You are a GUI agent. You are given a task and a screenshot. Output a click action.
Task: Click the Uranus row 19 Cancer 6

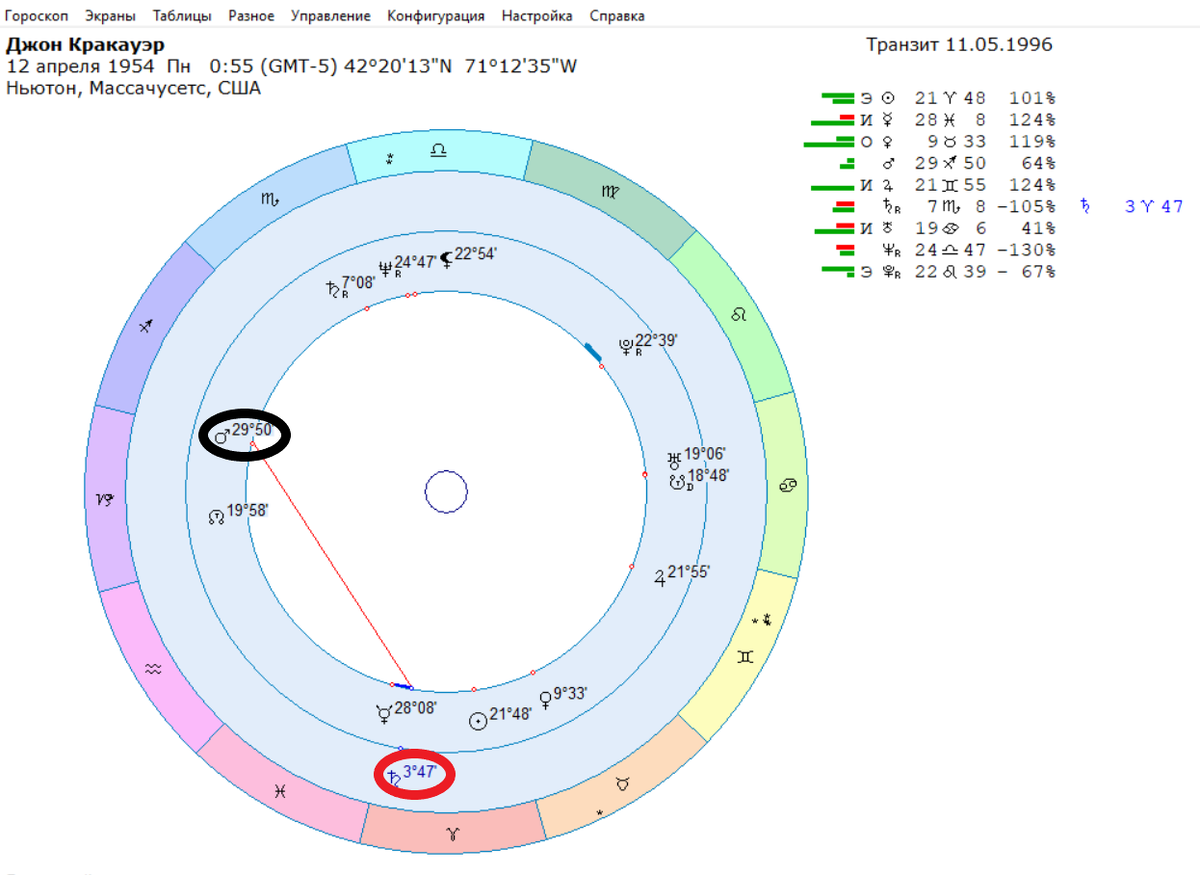[936, 229]
